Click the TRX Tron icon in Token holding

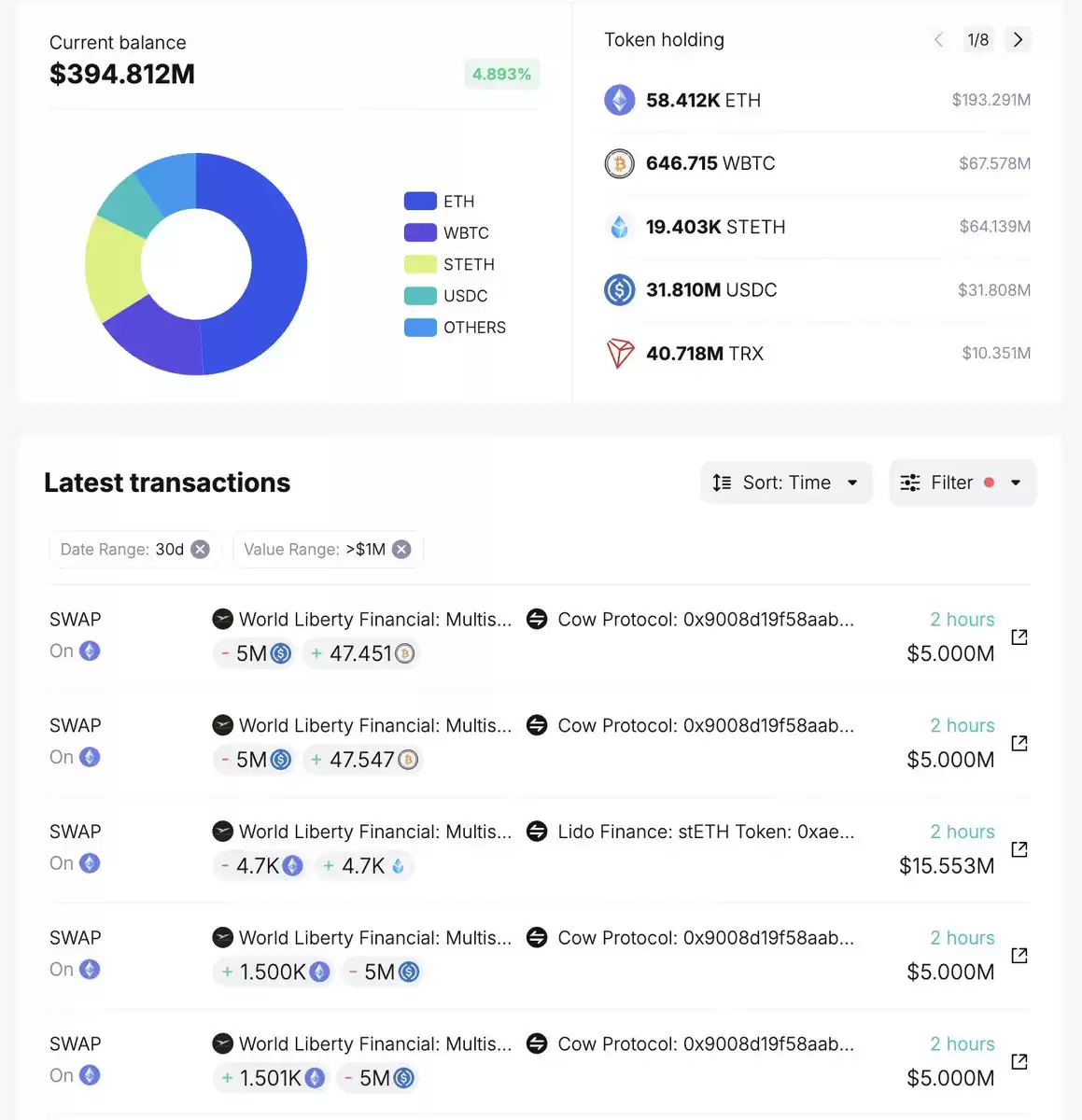pos(620,354)
